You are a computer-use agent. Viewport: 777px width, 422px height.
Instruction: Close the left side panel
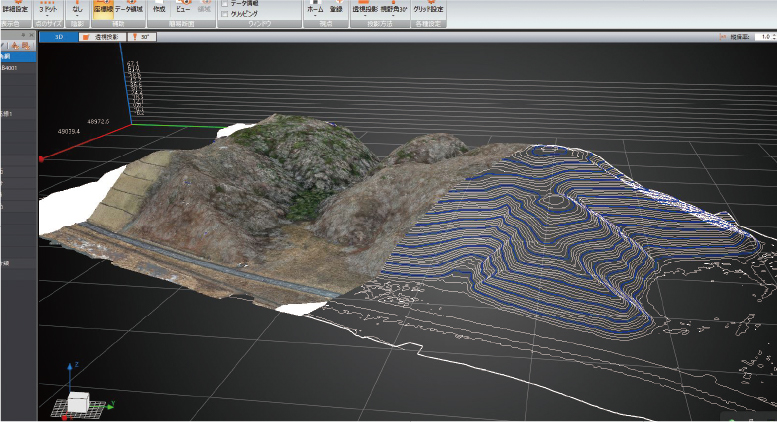tap(31, 35)
